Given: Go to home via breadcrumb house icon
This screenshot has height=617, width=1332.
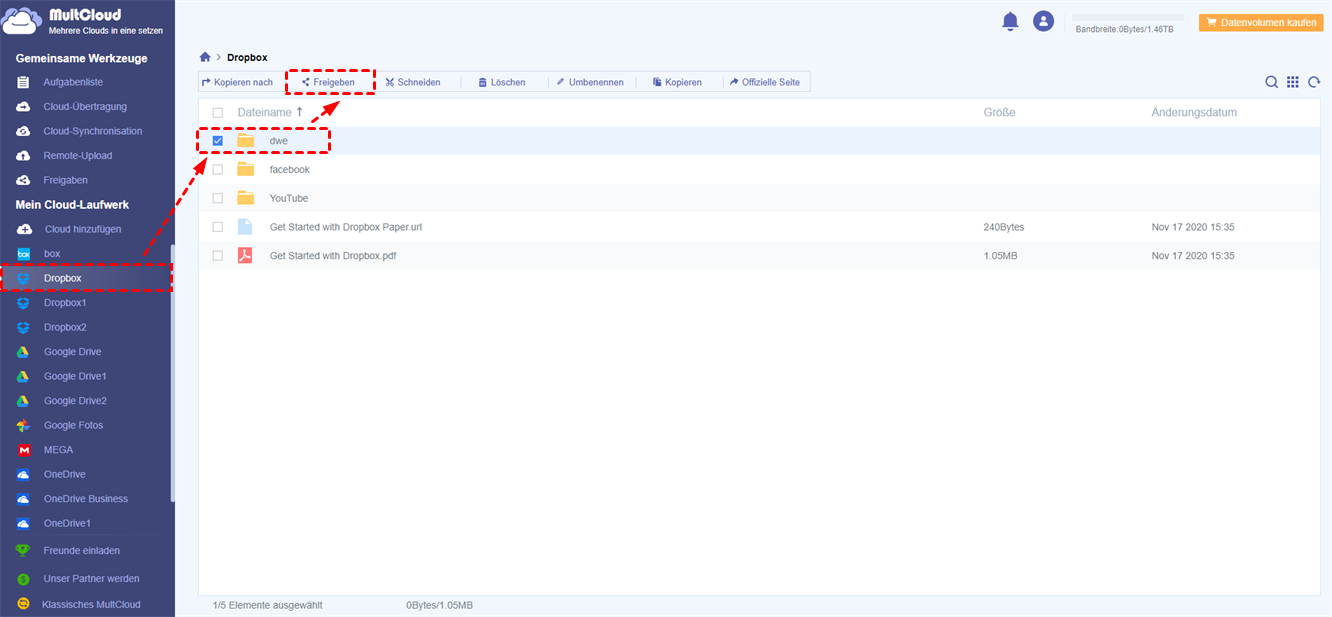Looking at the screenshot, I should coord(205,57).
